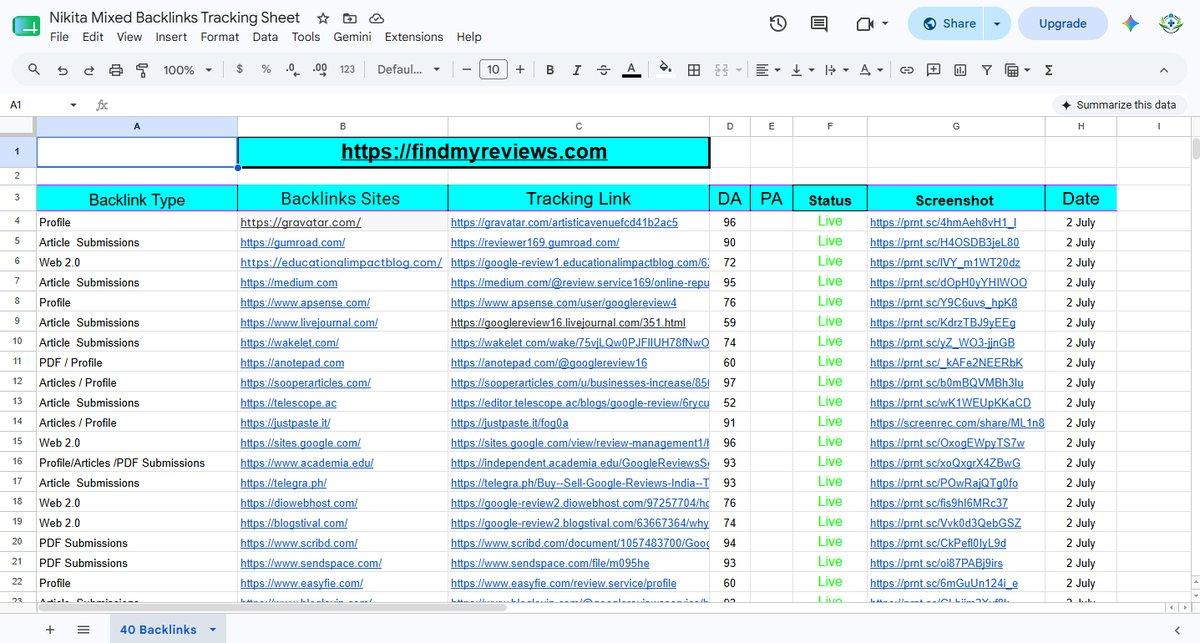Click the Redo icon
1200x643 pixels.
coord(89,70)
